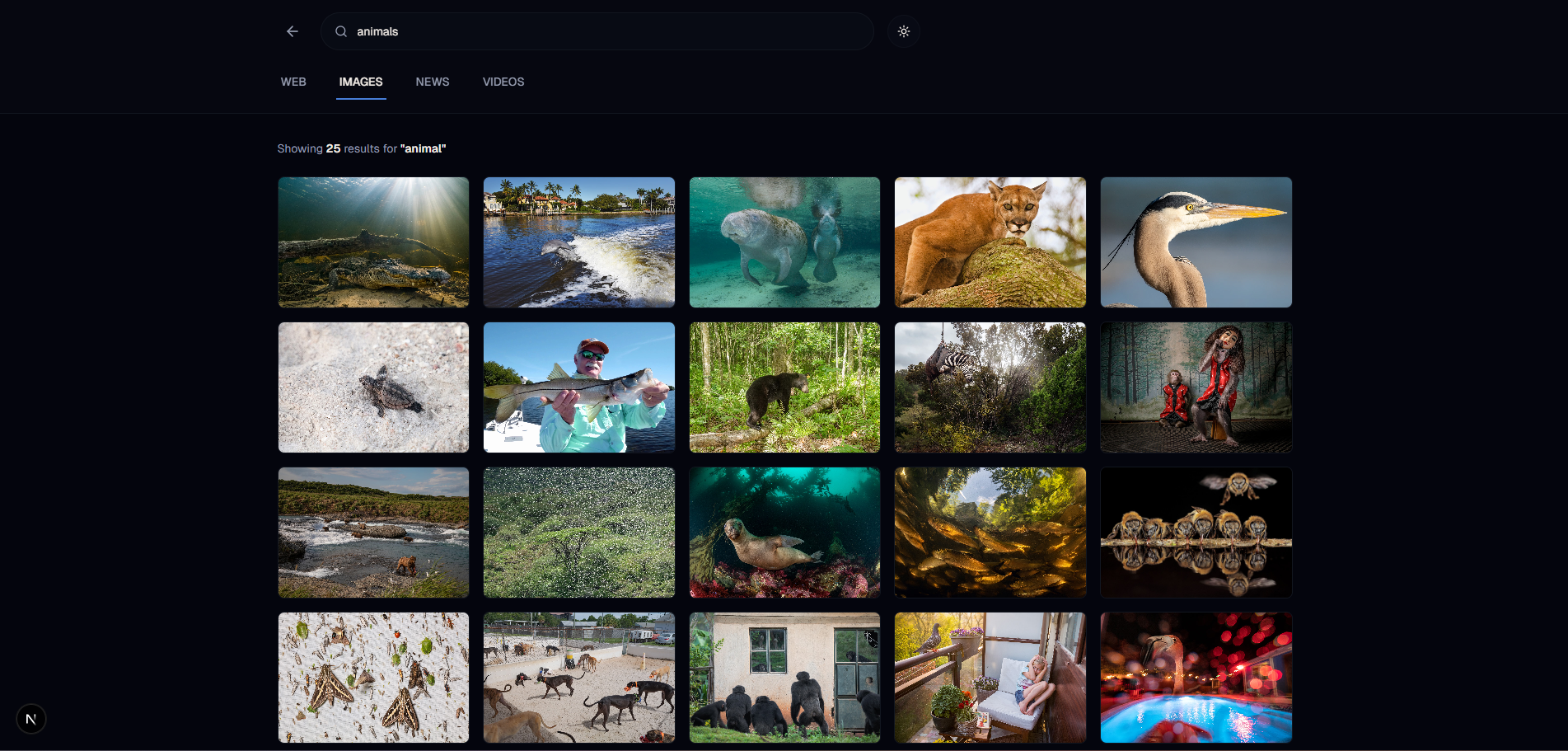The image size is (1568, 751).
Task: Click the animals search input field
Action: pyautogui.click(x=610, y=31)
